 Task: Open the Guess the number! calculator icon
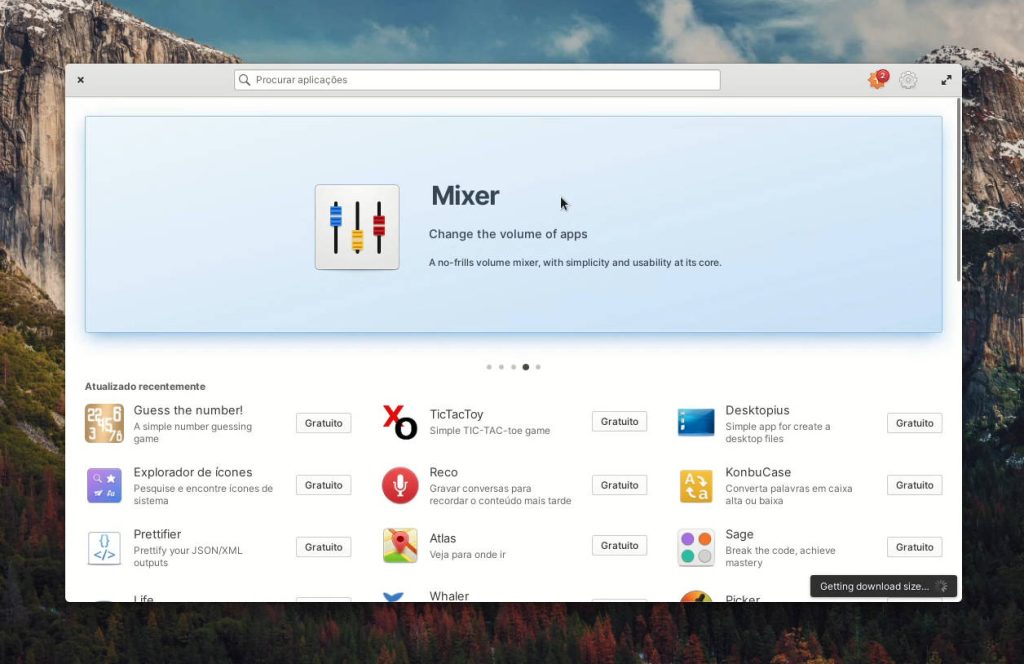point(104,424)
